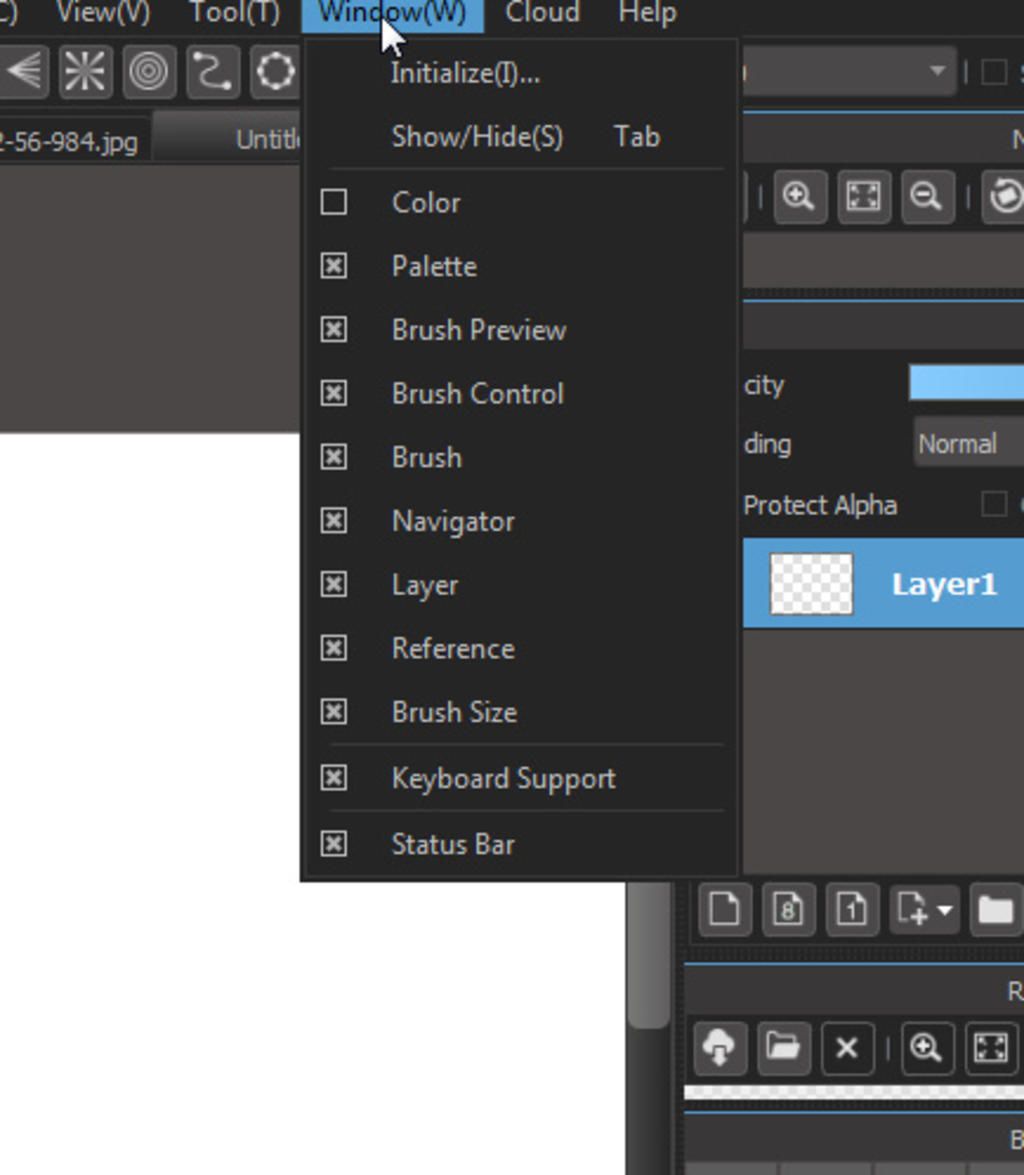Viewport: 1024px width, 1175px height.
Task: Click the vertical canvas scrollbar
Action: pyautogui.click(x=648, y=953)
